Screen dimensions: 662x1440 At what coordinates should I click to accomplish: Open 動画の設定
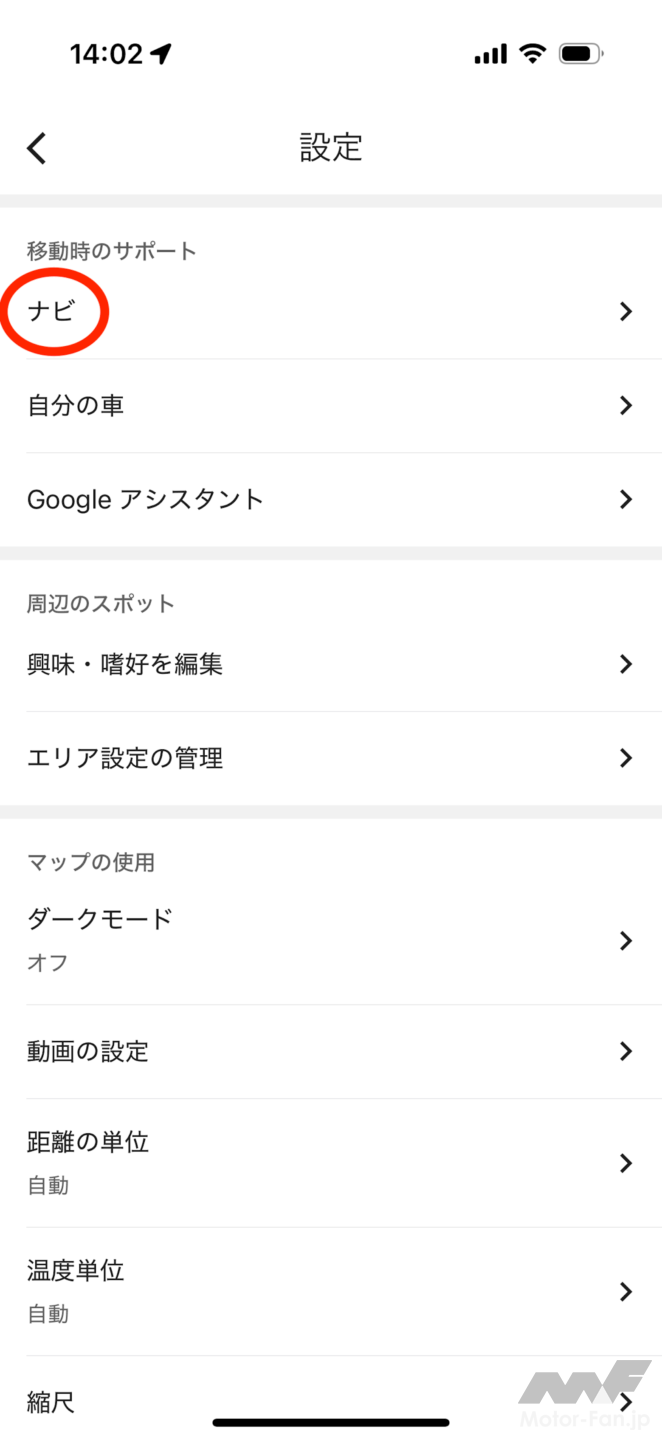coord(88,1051)
